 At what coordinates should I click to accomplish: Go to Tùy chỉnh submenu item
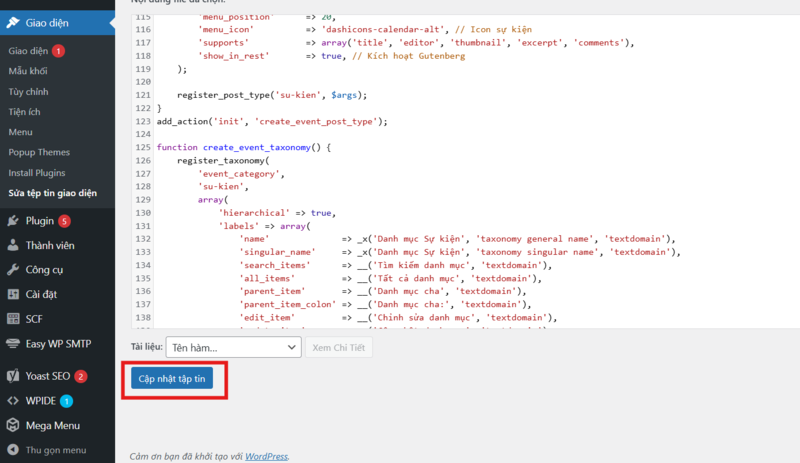[x=28, y=91]
